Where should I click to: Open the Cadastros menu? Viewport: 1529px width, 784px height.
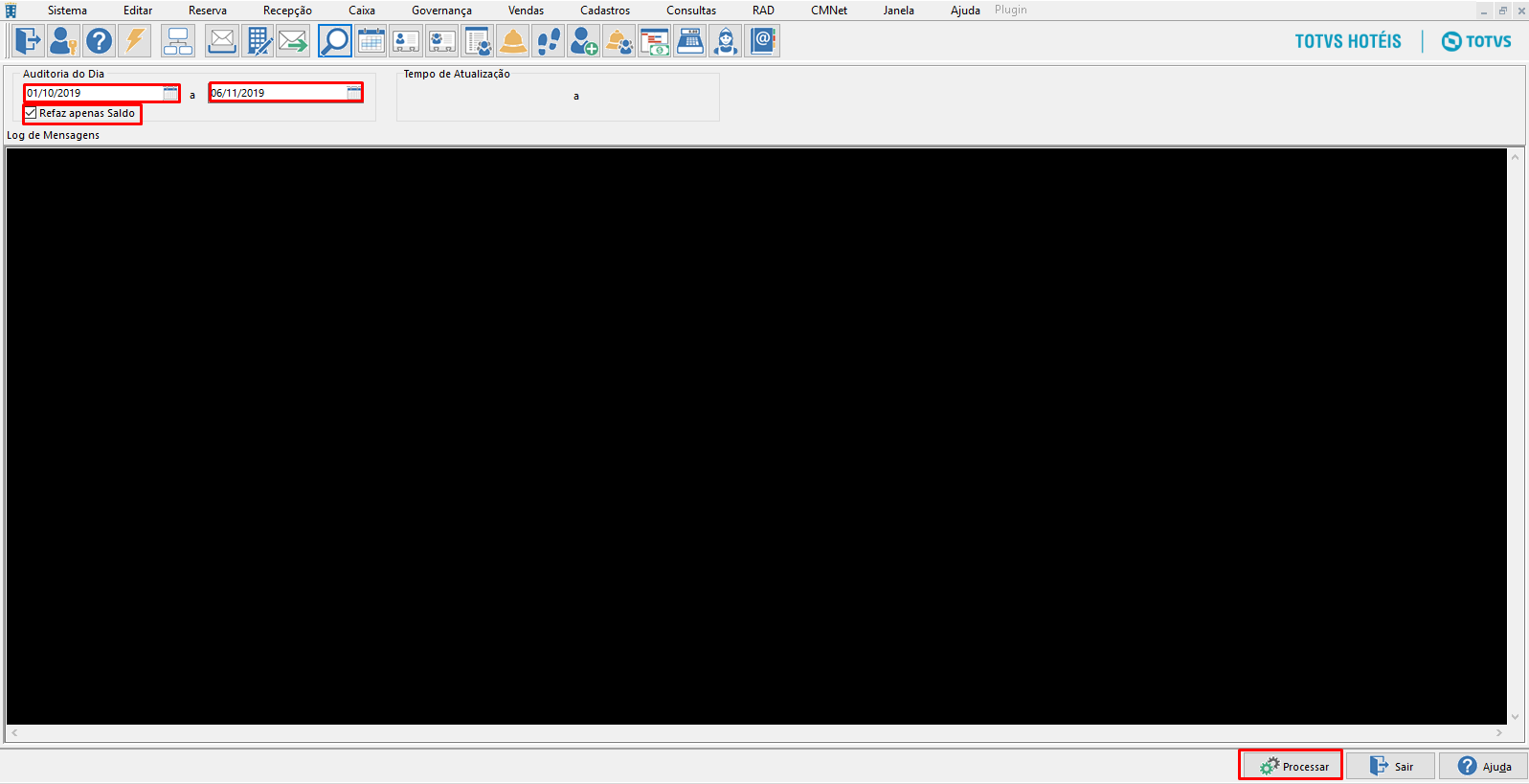pyautogui.click(x=605, y=11)
